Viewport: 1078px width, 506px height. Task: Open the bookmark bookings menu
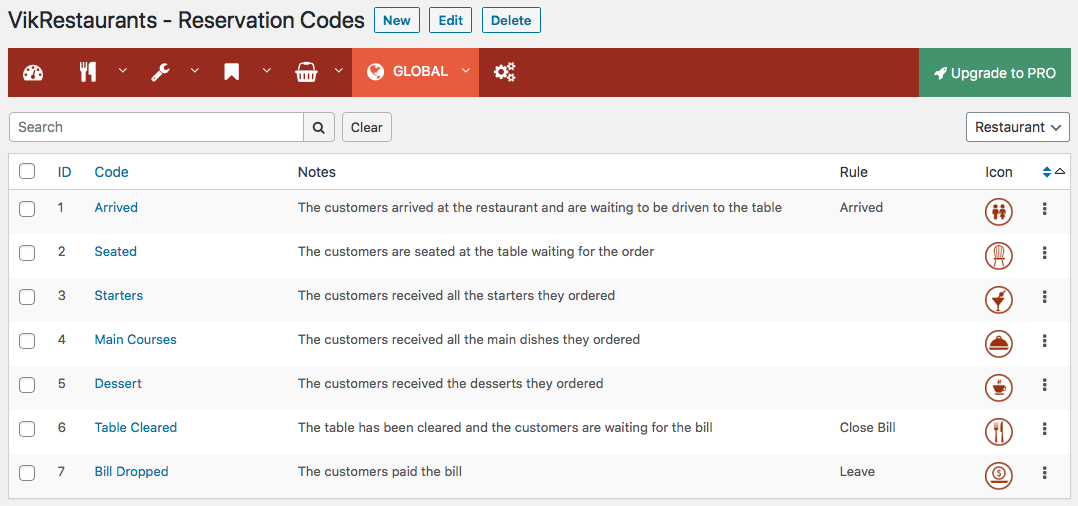coord(232,72)
